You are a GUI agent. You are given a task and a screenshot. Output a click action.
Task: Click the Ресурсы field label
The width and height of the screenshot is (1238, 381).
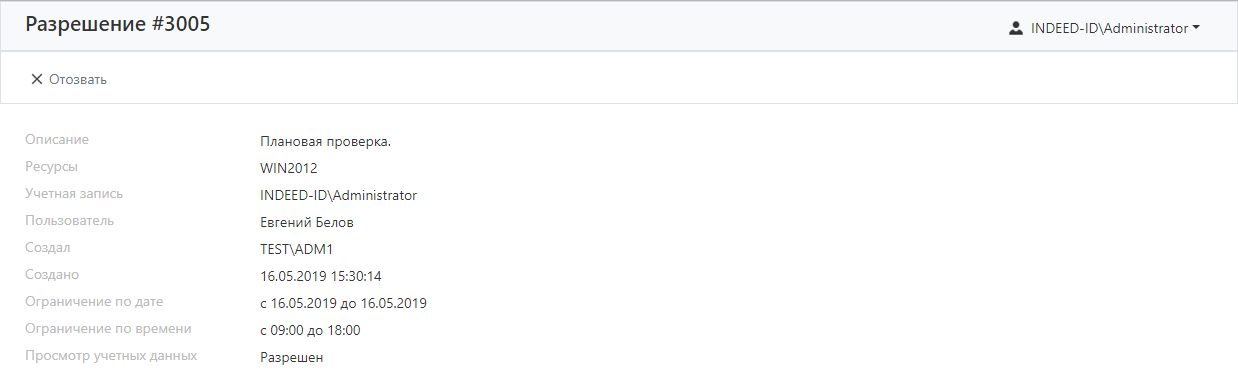coord(51,166)
